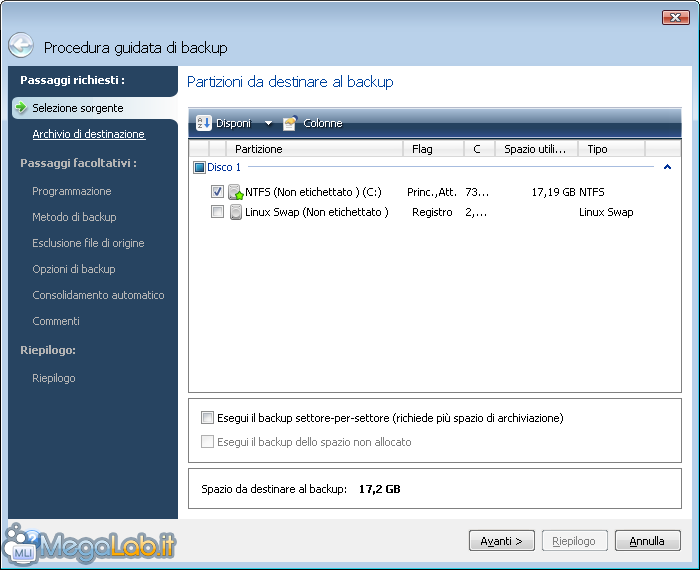Click the Disco 1 disk icon
The image size is (700, 570).
pos(199,168)
